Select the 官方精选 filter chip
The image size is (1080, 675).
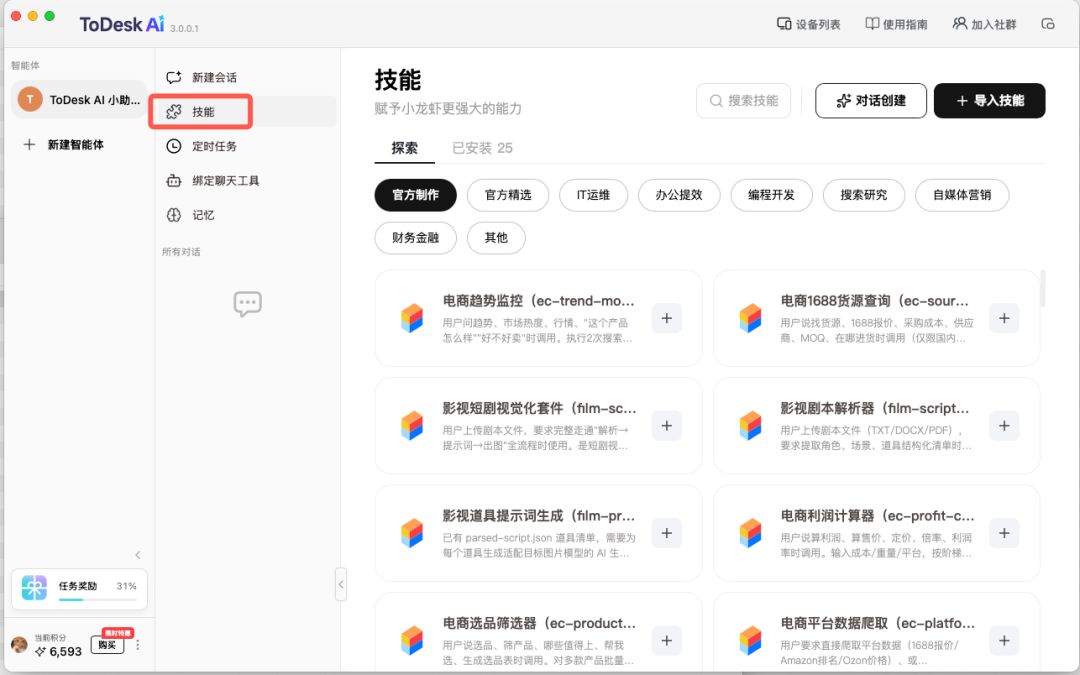508,195
